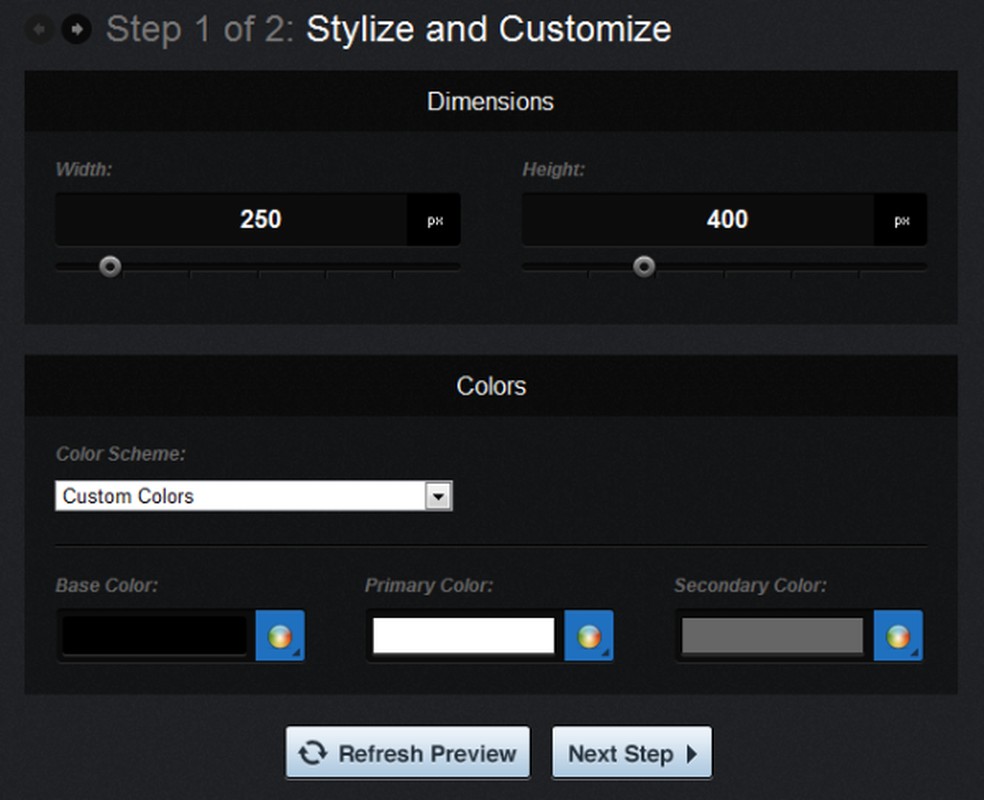Click the Colors section header
This screenshot has height=800, width=984.
point(490,386)
